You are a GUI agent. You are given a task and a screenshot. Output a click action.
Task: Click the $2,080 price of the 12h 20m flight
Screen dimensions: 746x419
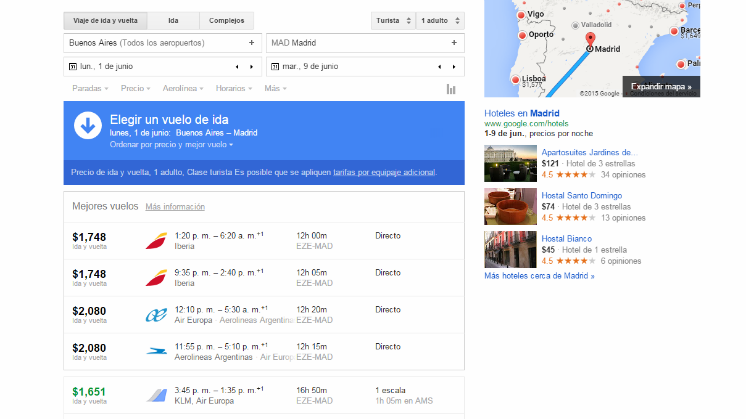click(89, 312)
